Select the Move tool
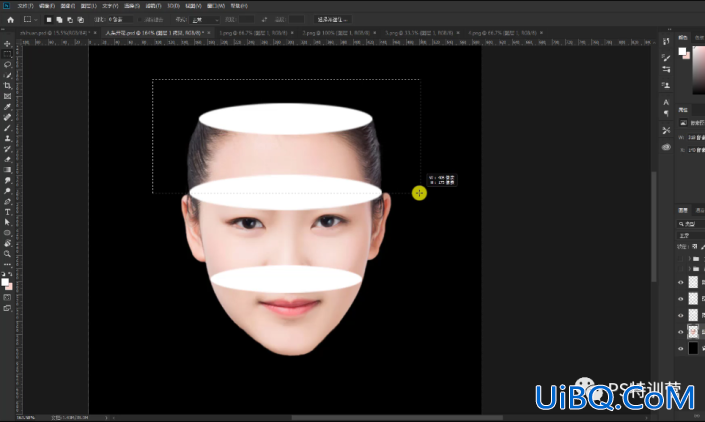The height and width of the screenshot is (422, 705). tap(7, 44)
